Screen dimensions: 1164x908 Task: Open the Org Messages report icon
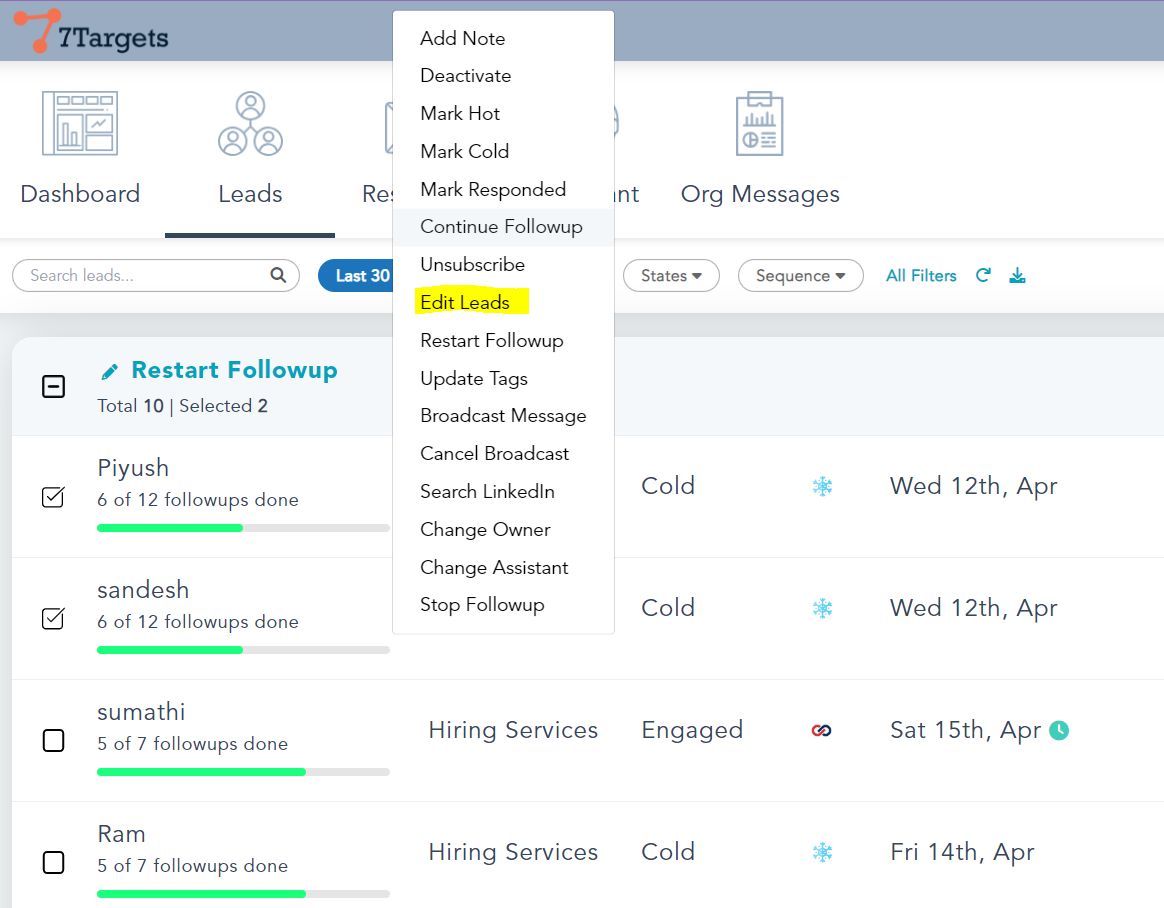(x=759, y=124)
